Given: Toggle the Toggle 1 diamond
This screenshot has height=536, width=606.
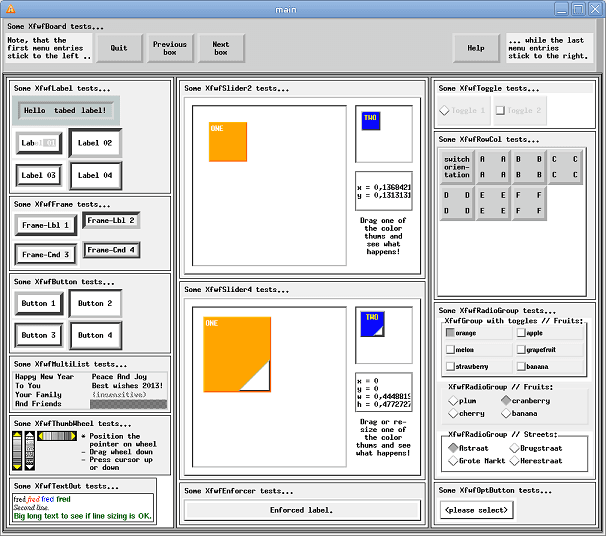Looking at the screenshot, I should pos(444,111).
